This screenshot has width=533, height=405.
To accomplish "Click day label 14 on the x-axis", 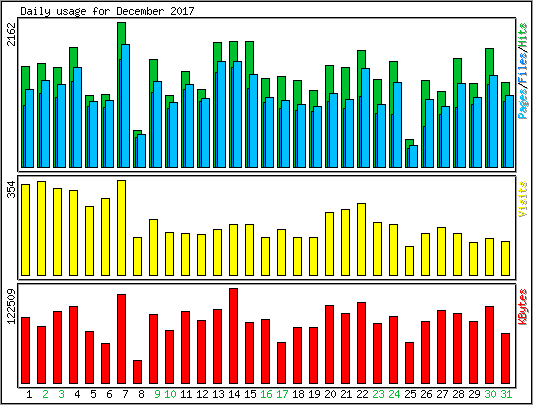I will tap(234, 394).
